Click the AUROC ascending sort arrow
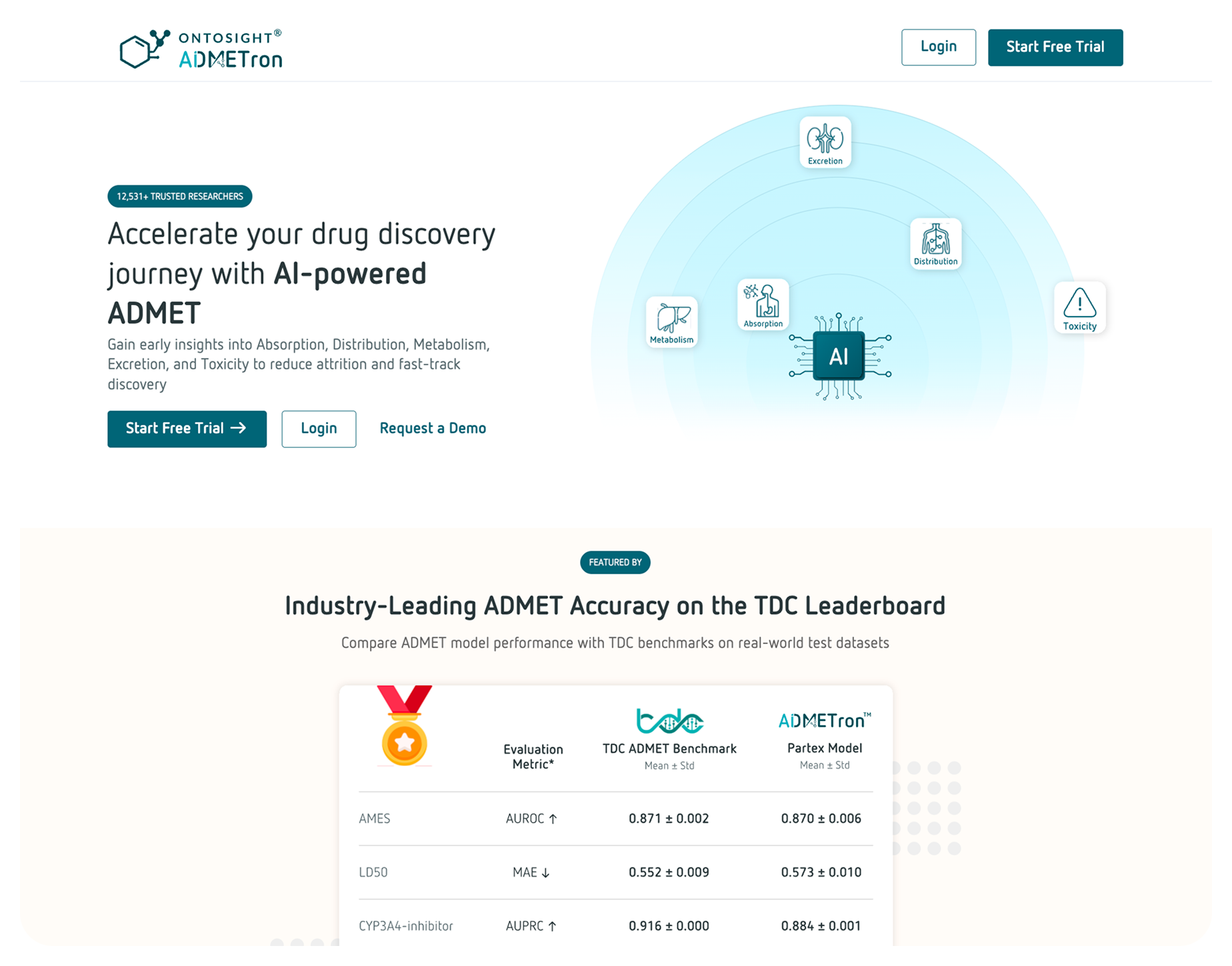The height and width of the screenshot is (966, 1232). (553, 819)
